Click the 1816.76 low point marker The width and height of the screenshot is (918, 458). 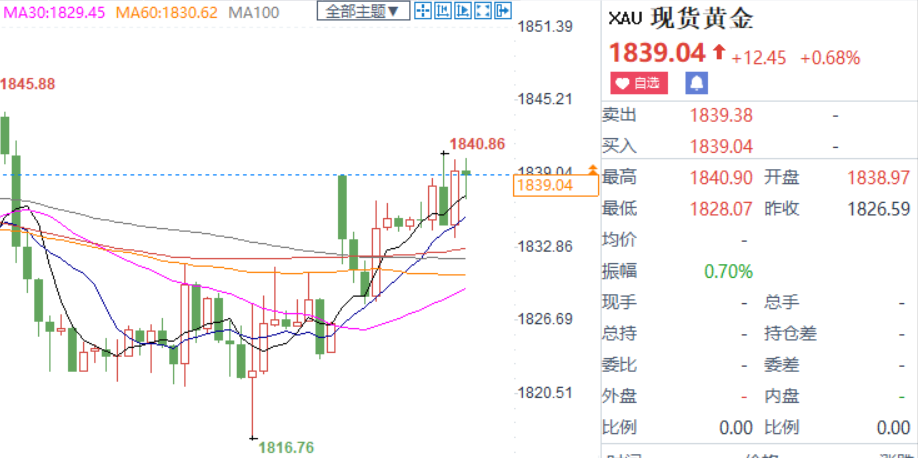coord(286,448)
